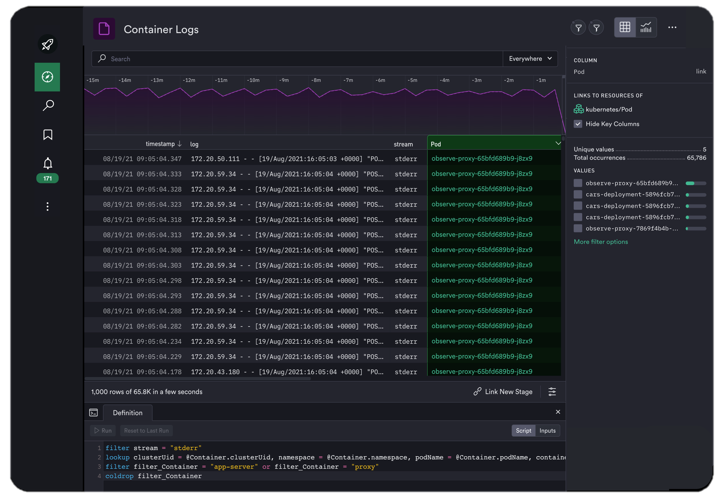Screen dimensions: 720x499
Task: Click the first filter funnel icon
Action: [579, 28]
